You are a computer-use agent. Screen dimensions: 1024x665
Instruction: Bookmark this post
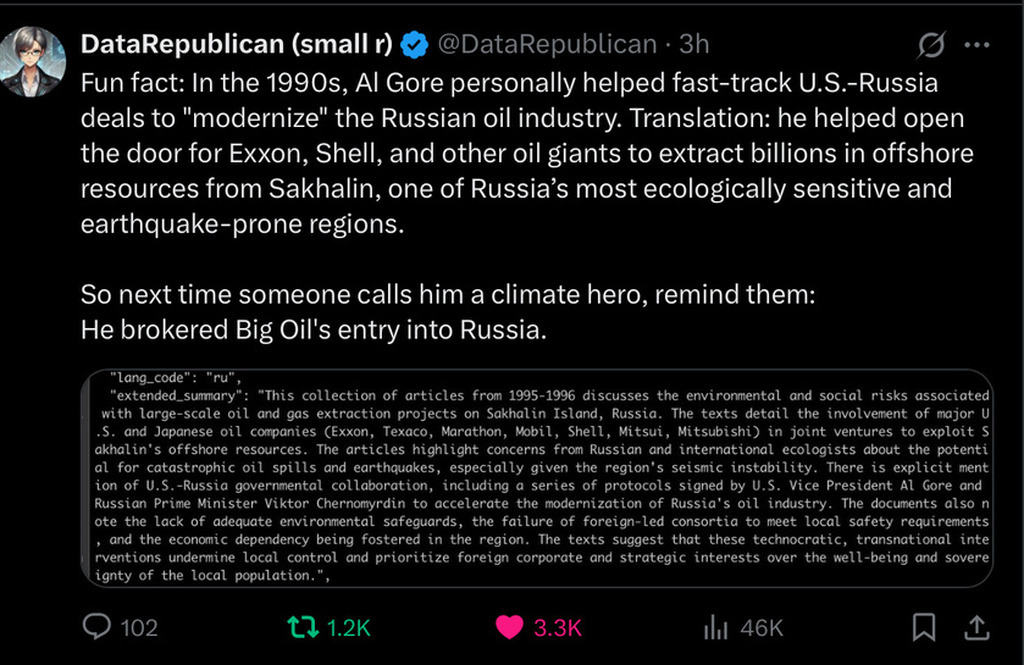coord(923,627)
